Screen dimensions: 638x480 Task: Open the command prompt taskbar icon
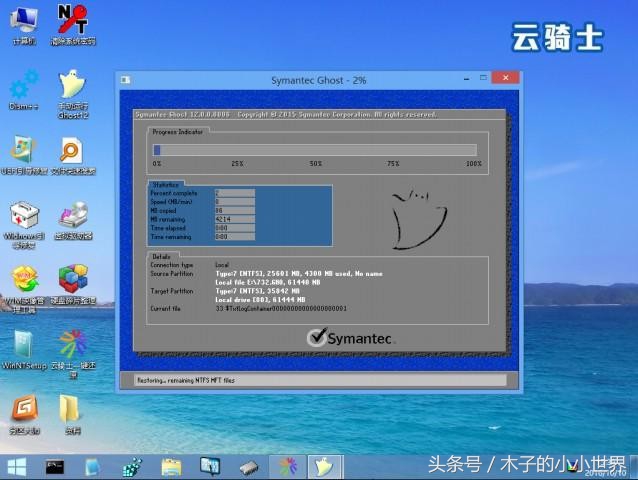coord(55,467)
